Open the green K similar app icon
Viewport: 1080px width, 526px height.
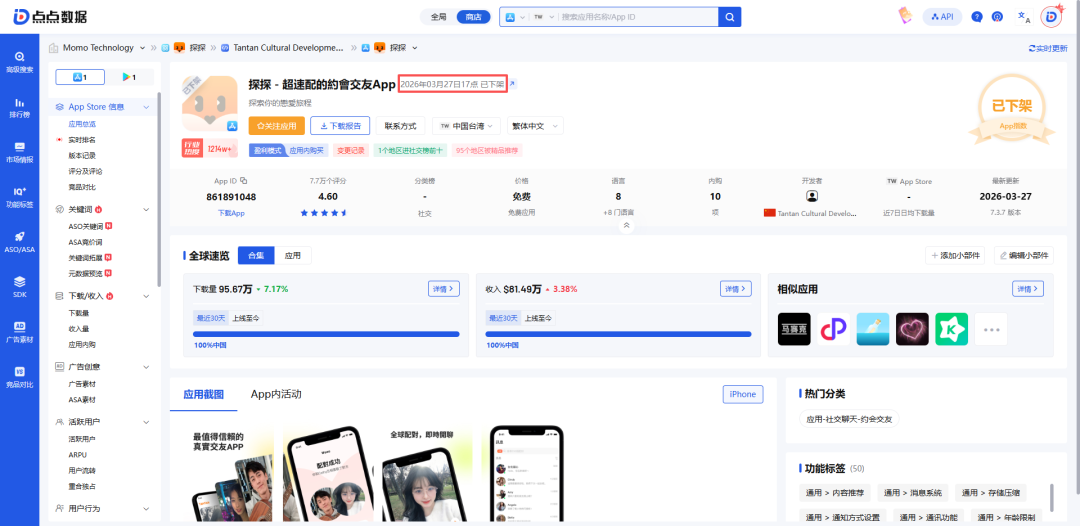click(x=951, y=330)
